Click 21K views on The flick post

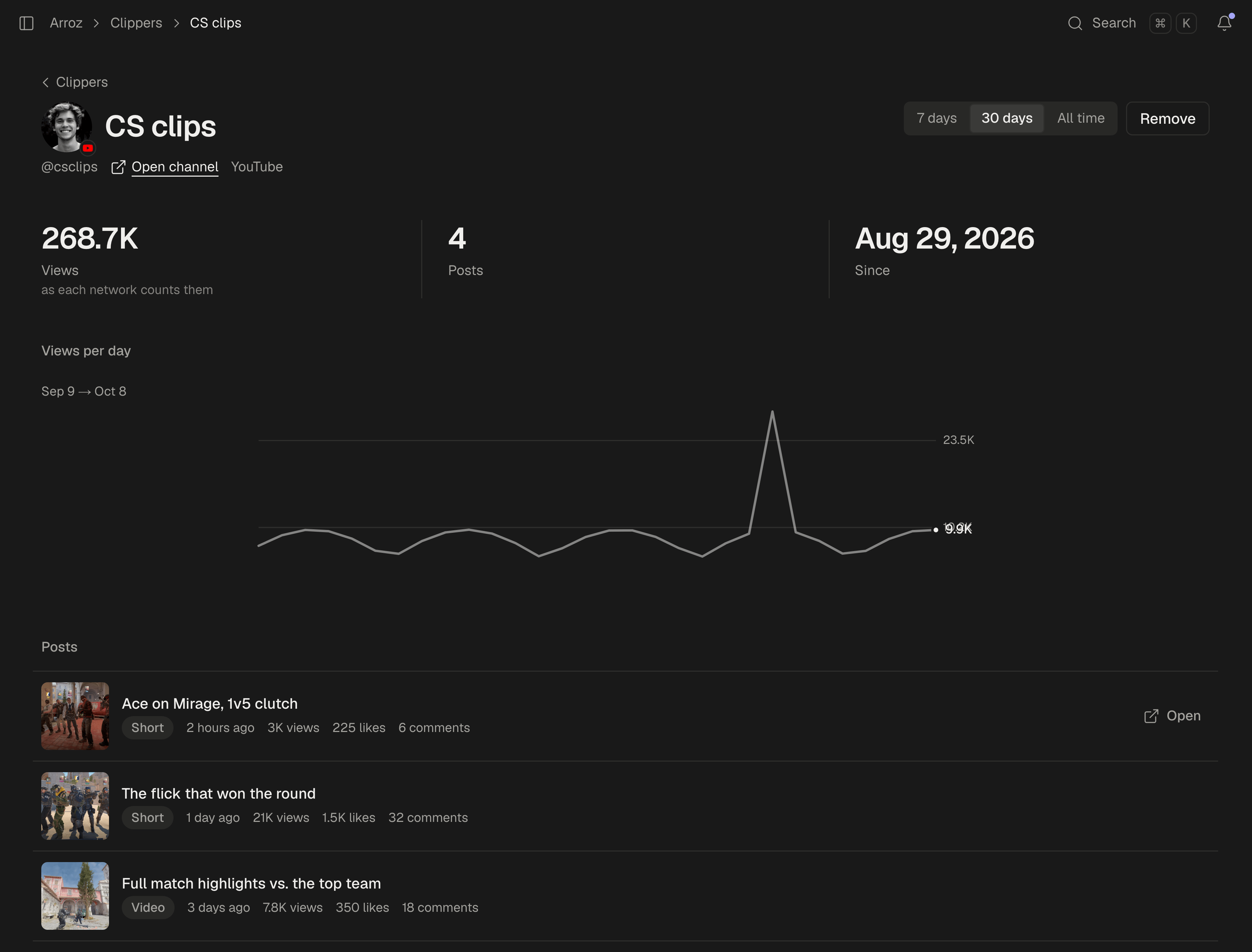(281, 818)
